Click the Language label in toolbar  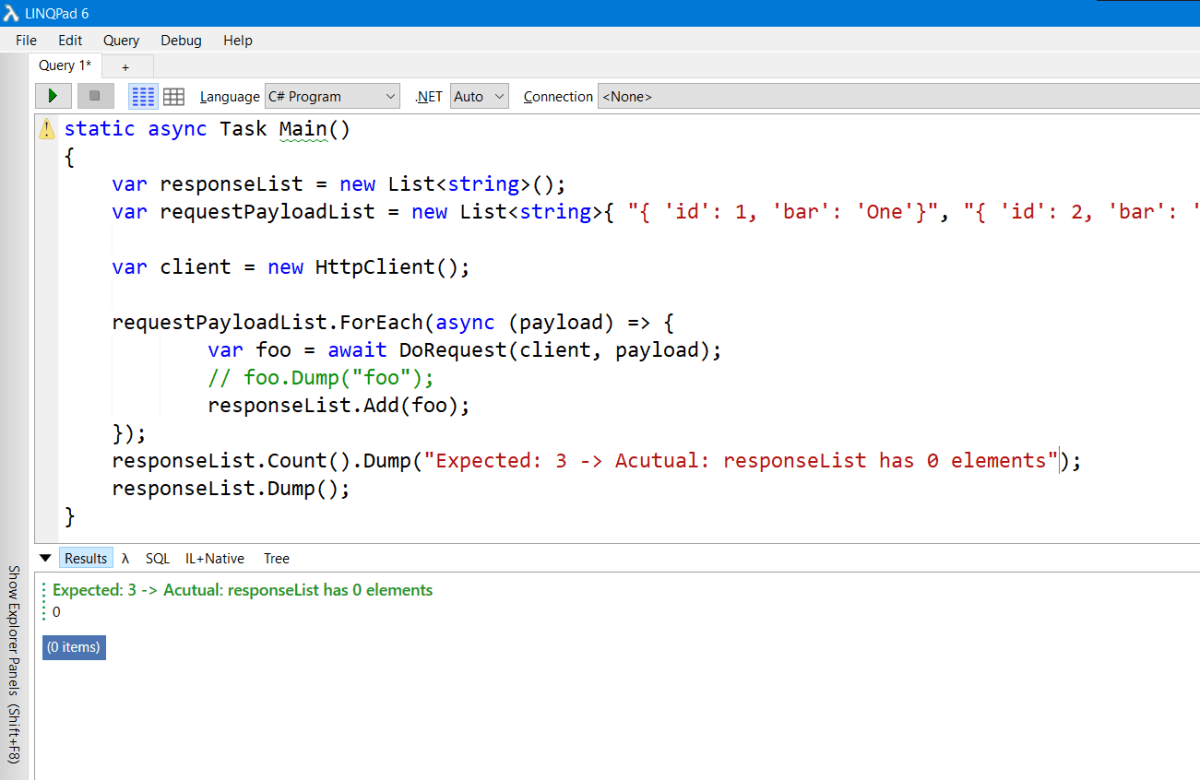pyautogui.click(x=229, y=97)
